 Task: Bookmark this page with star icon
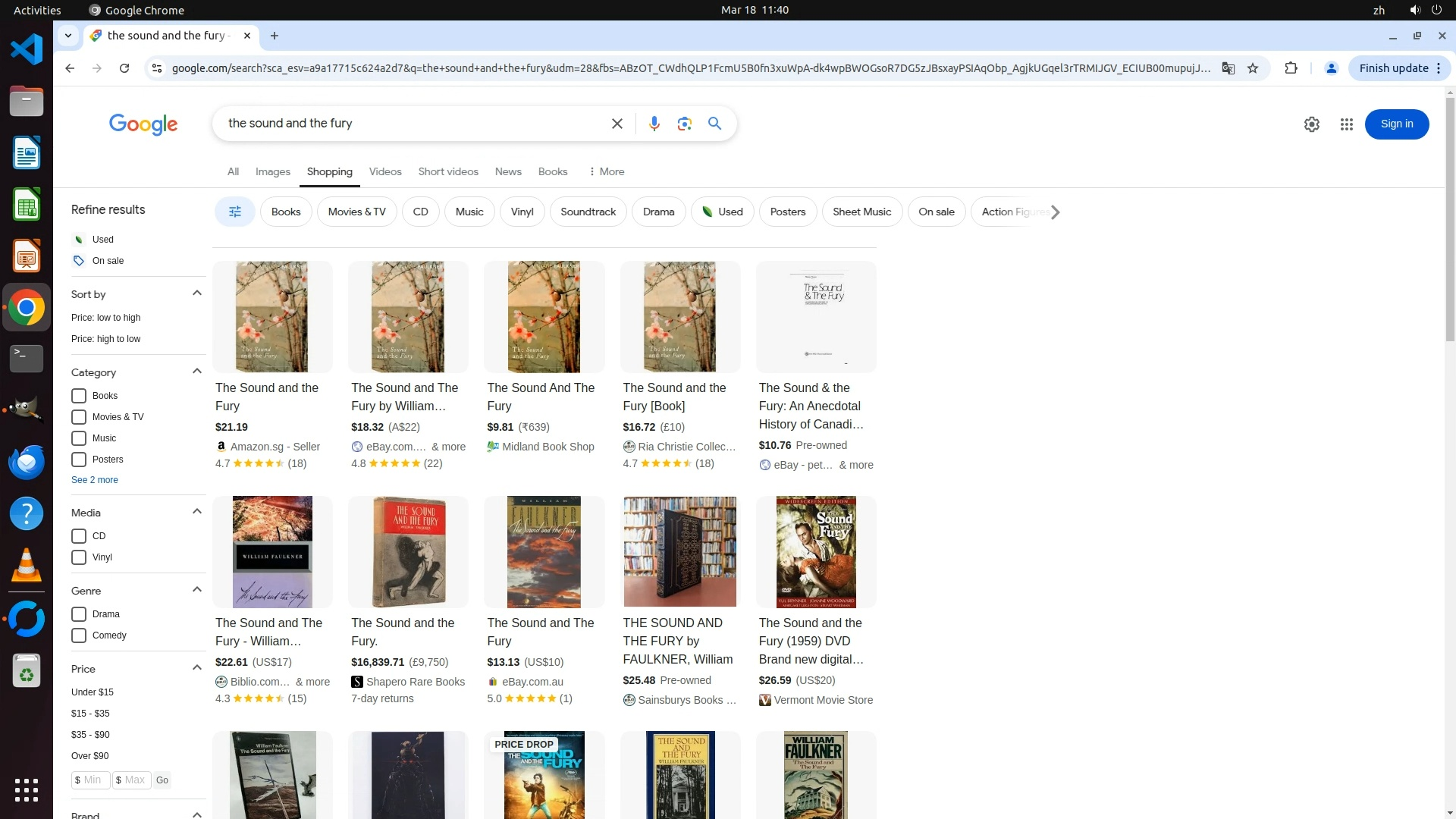point(1253,68)
